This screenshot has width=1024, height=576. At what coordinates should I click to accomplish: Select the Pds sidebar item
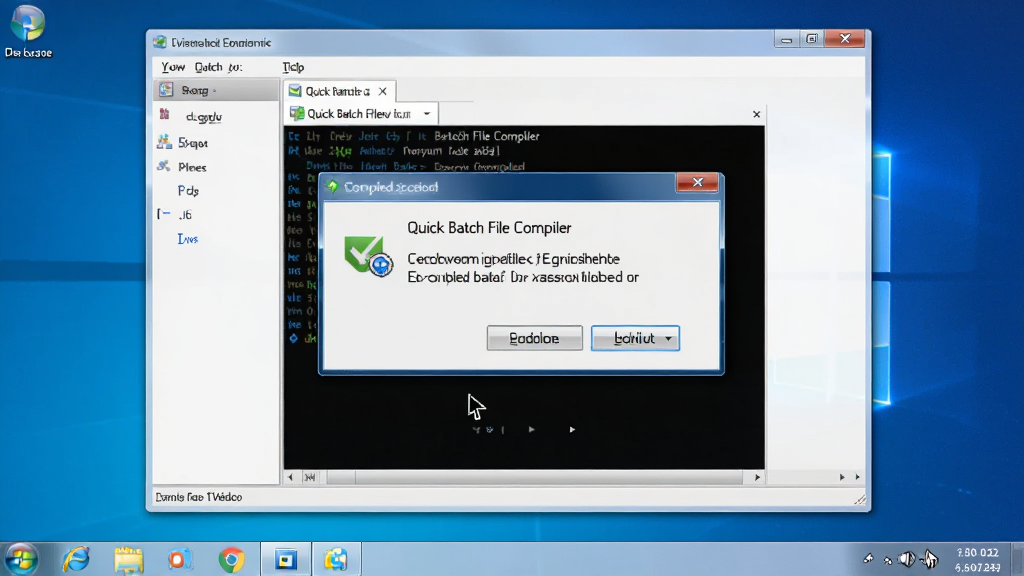[188, 191]
